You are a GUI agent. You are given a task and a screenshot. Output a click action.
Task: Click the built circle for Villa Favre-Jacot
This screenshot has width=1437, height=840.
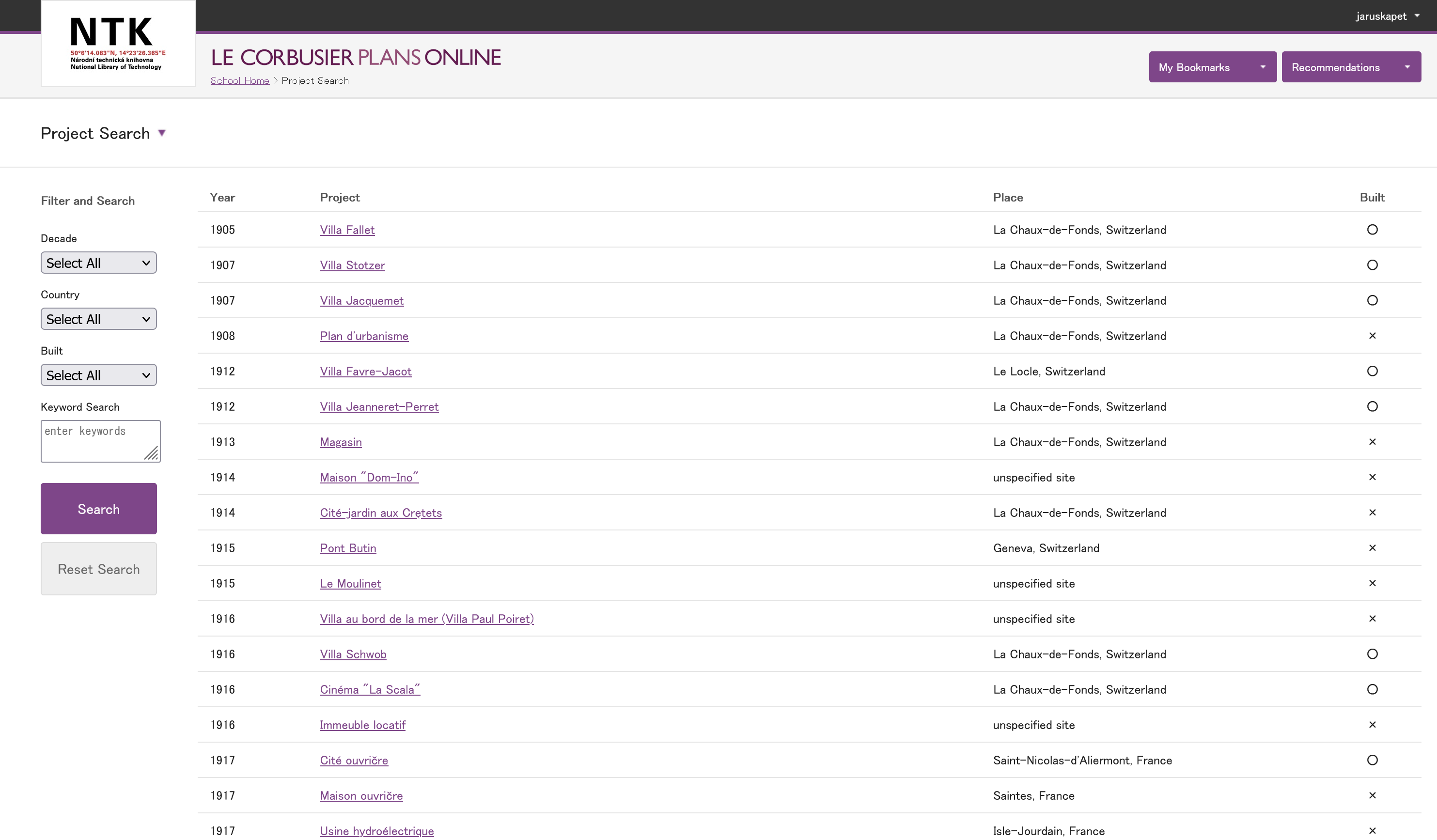click(x=1372, y=371)
